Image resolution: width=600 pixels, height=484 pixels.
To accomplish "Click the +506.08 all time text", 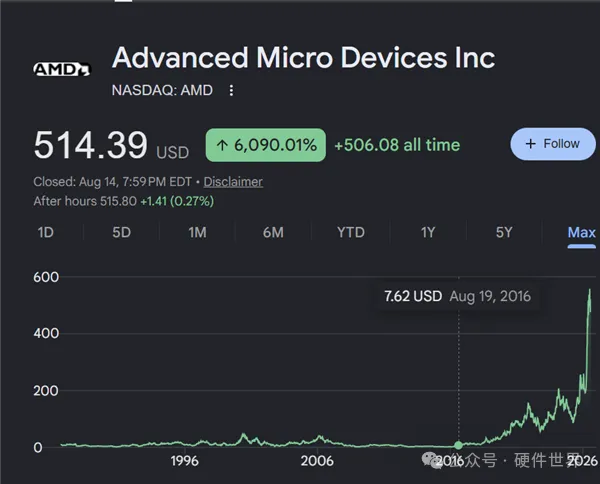I will (397, 145).
